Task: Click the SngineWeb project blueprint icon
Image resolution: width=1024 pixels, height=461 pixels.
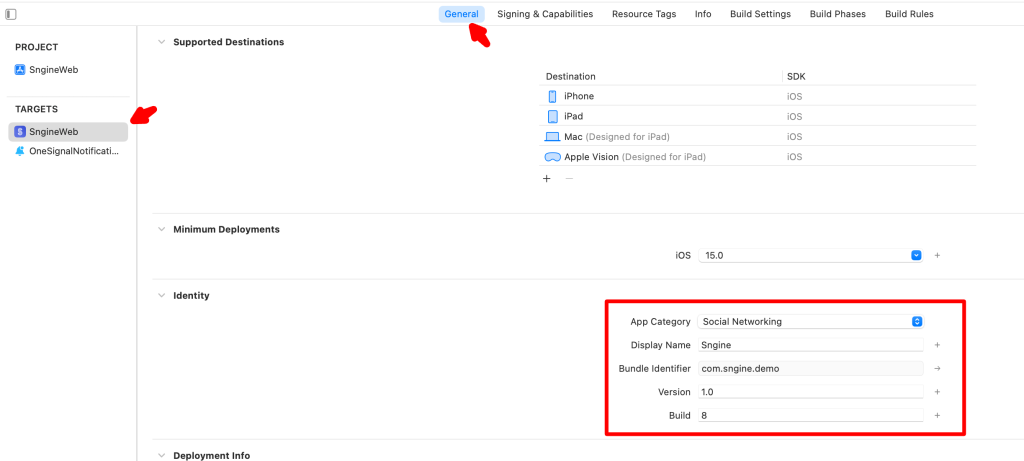Action: pos(20,70)
